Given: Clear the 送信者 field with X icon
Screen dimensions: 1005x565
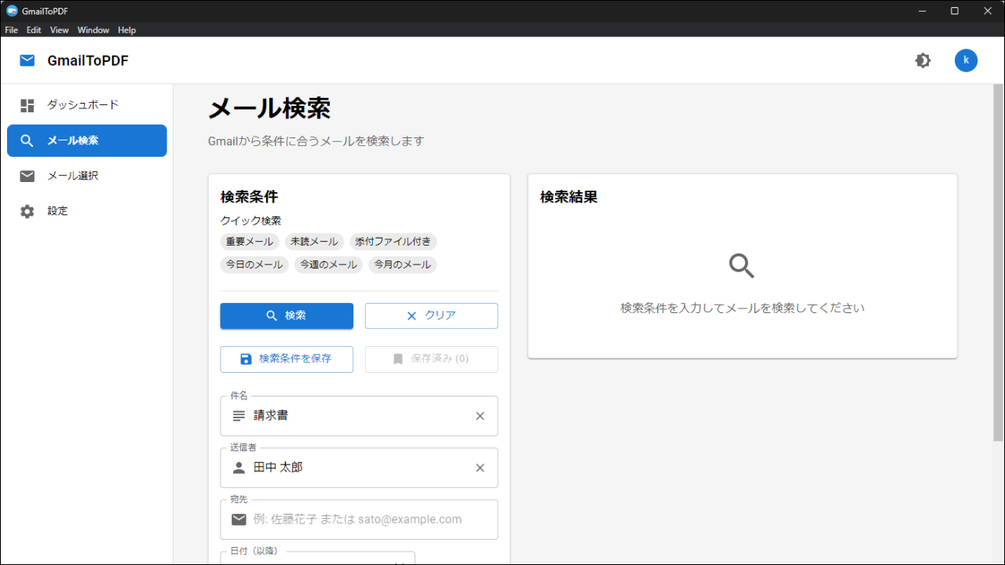Looking at the screenshot, I should point(479,468).
